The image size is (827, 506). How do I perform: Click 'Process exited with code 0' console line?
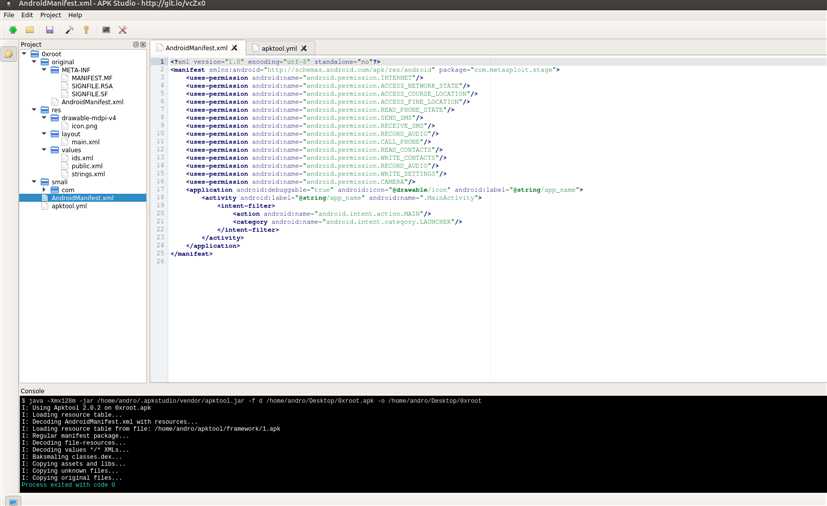68,484
